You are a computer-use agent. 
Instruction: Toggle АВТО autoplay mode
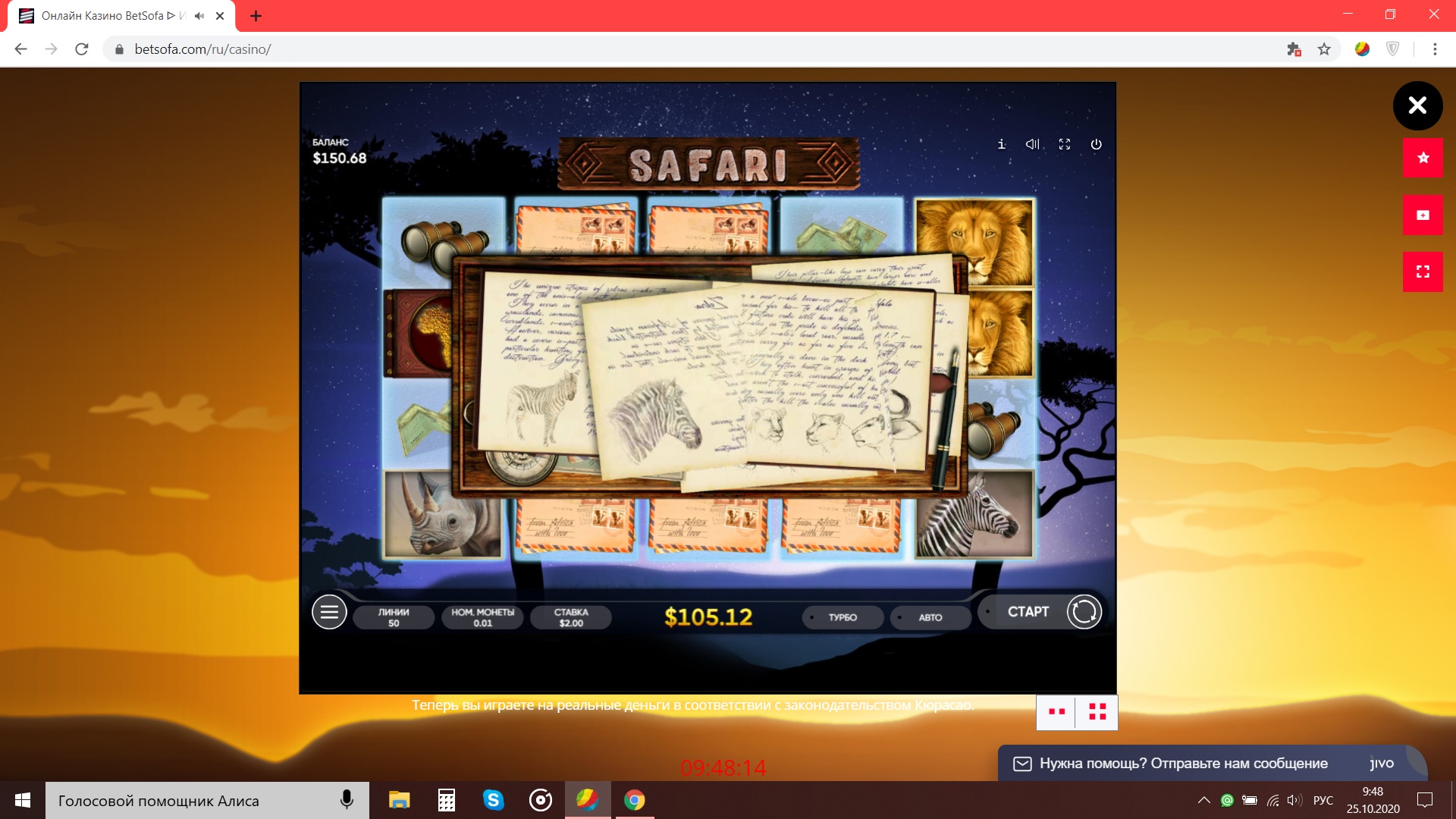[930, 617]
